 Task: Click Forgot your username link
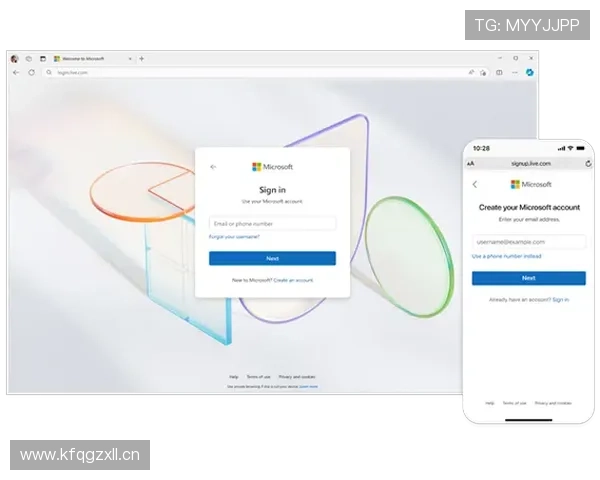pos(234,237)
